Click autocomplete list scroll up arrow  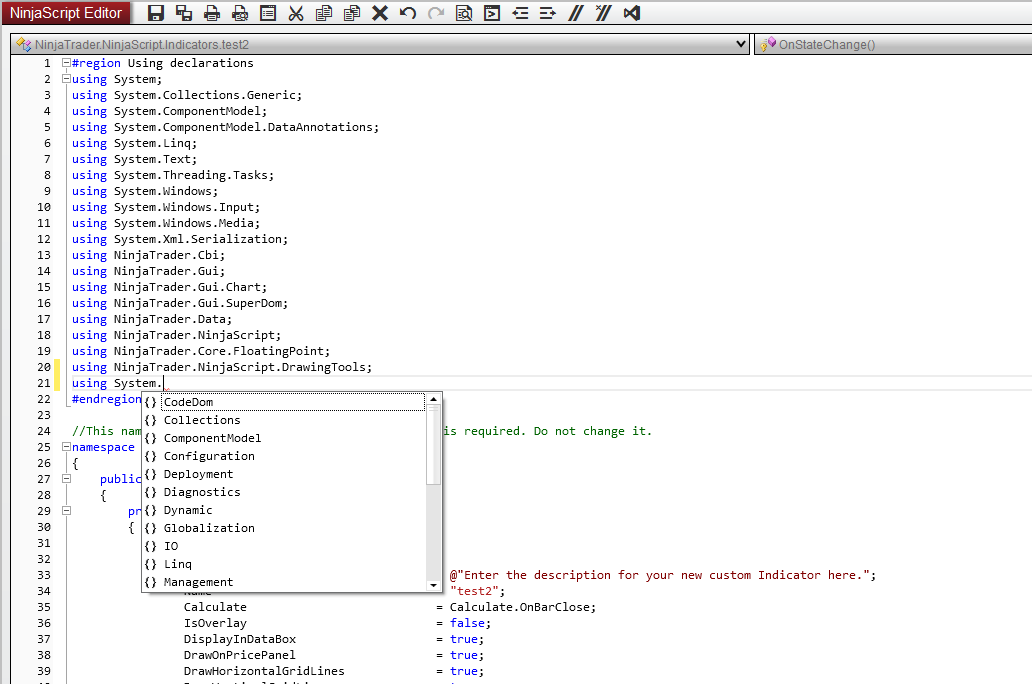[x=433, y=399]
